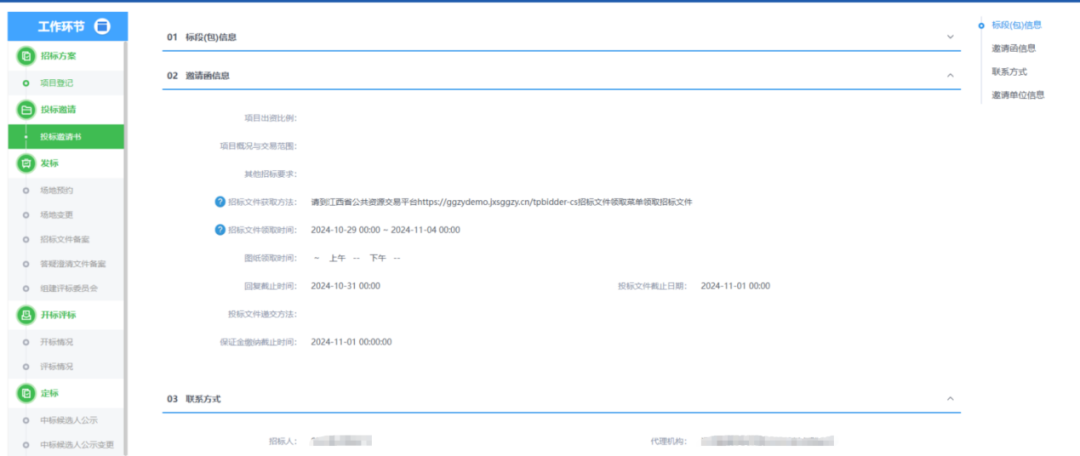The image size is (1080, 456).
Task: Open 场地预约 in the sidebar
Action: pos(56,189)
